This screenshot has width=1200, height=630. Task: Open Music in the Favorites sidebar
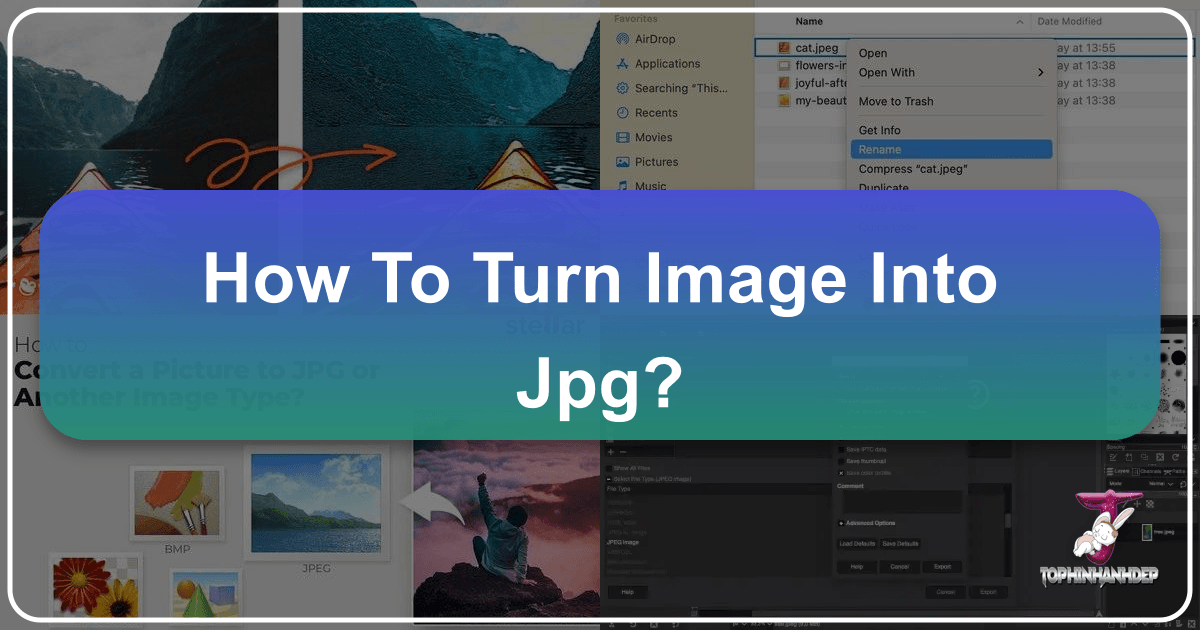coord(653,186)
